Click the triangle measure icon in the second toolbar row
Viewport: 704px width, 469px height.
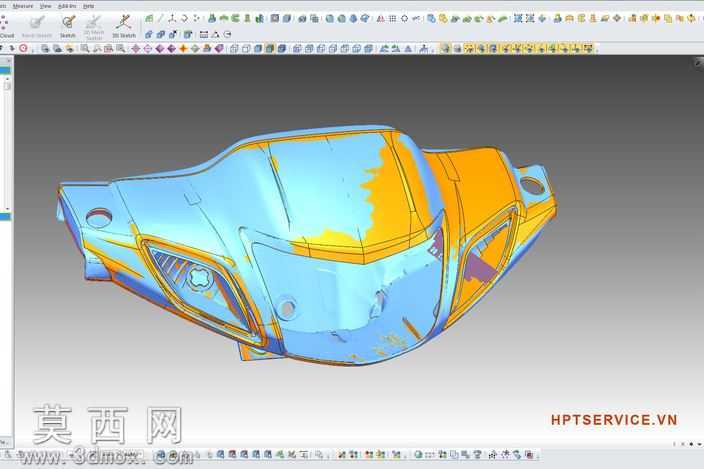216,34
